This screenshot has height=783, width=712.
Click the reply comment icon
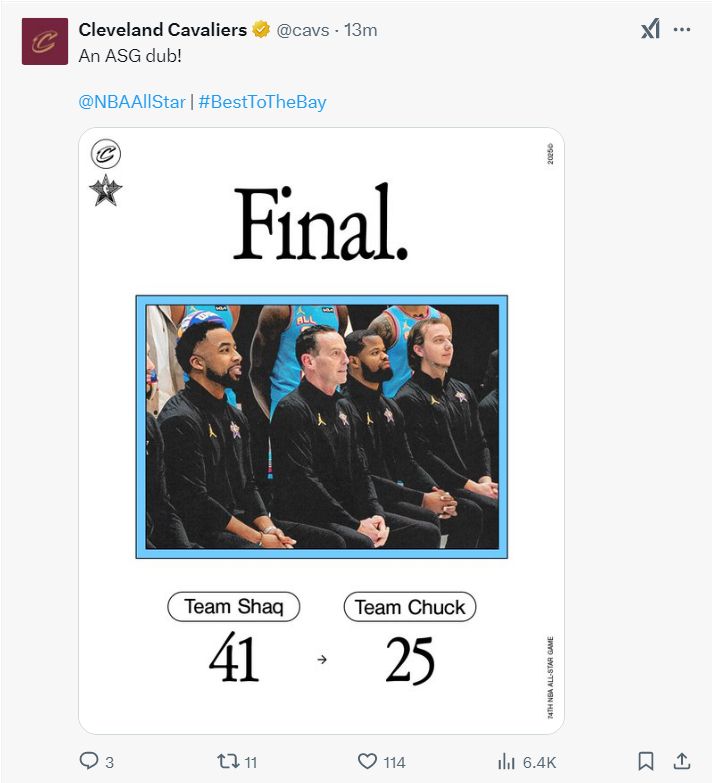(89, 761)
